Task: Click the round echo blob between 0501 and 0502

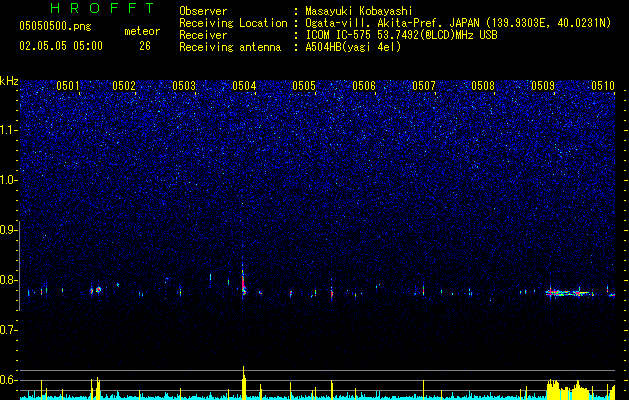Action: point(98,289)
